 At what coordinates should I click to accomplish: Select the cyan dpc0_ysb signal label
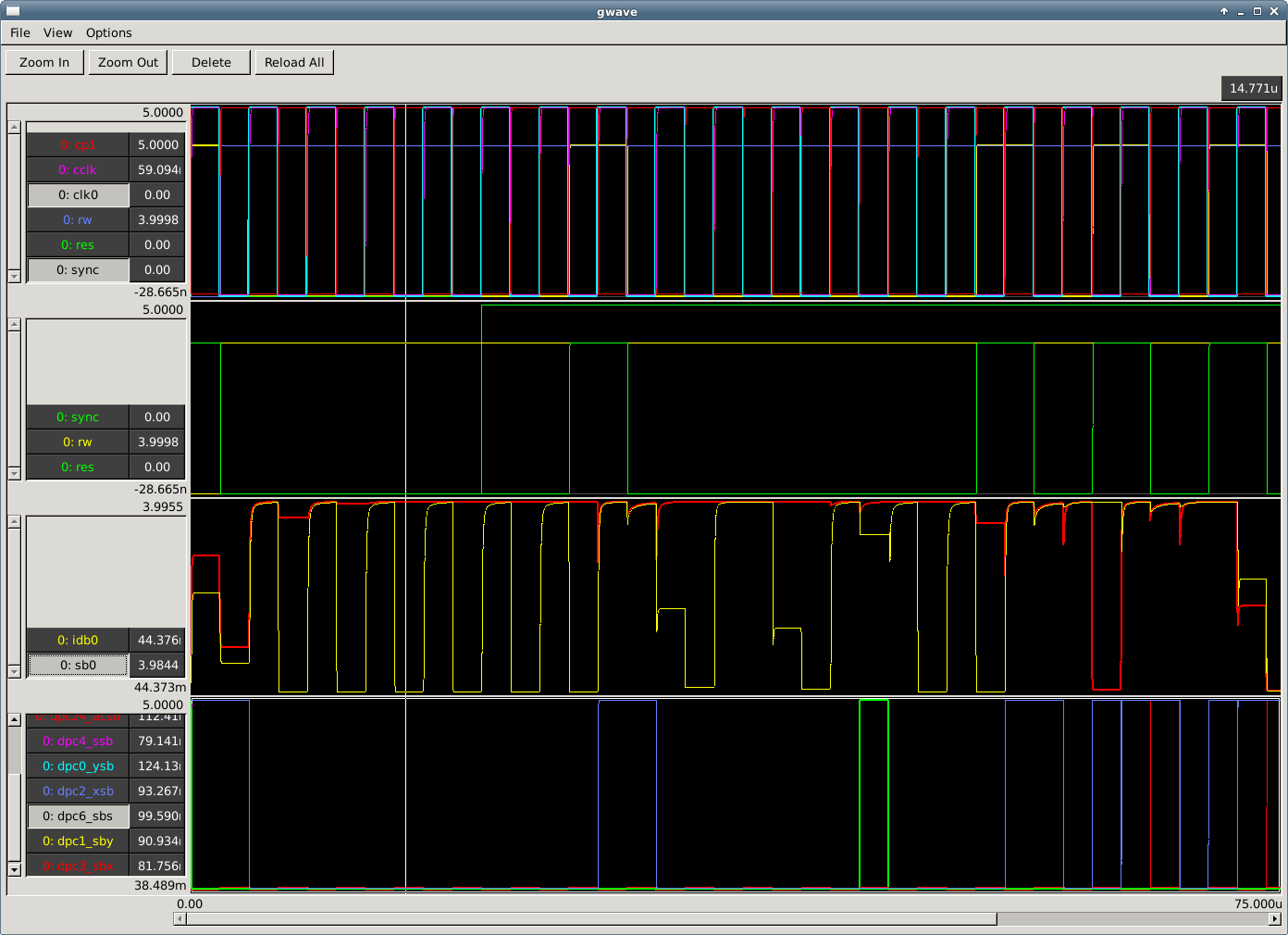coord(79,767)
